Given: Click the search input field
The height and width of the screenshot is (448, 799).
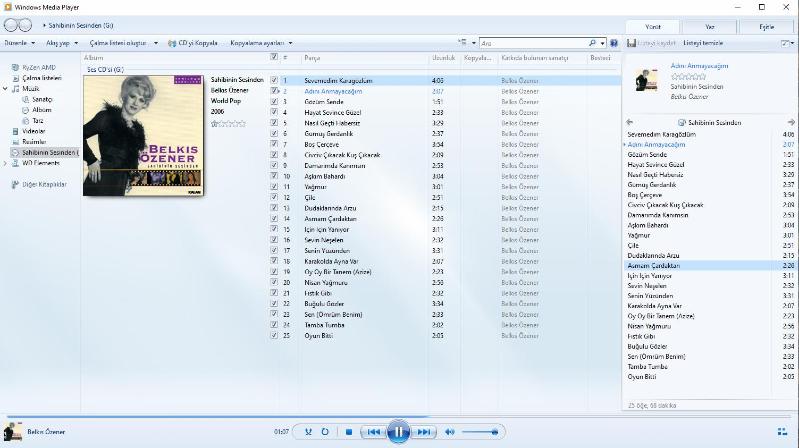Looking at the screenshot, I should (x=533, y=43).
